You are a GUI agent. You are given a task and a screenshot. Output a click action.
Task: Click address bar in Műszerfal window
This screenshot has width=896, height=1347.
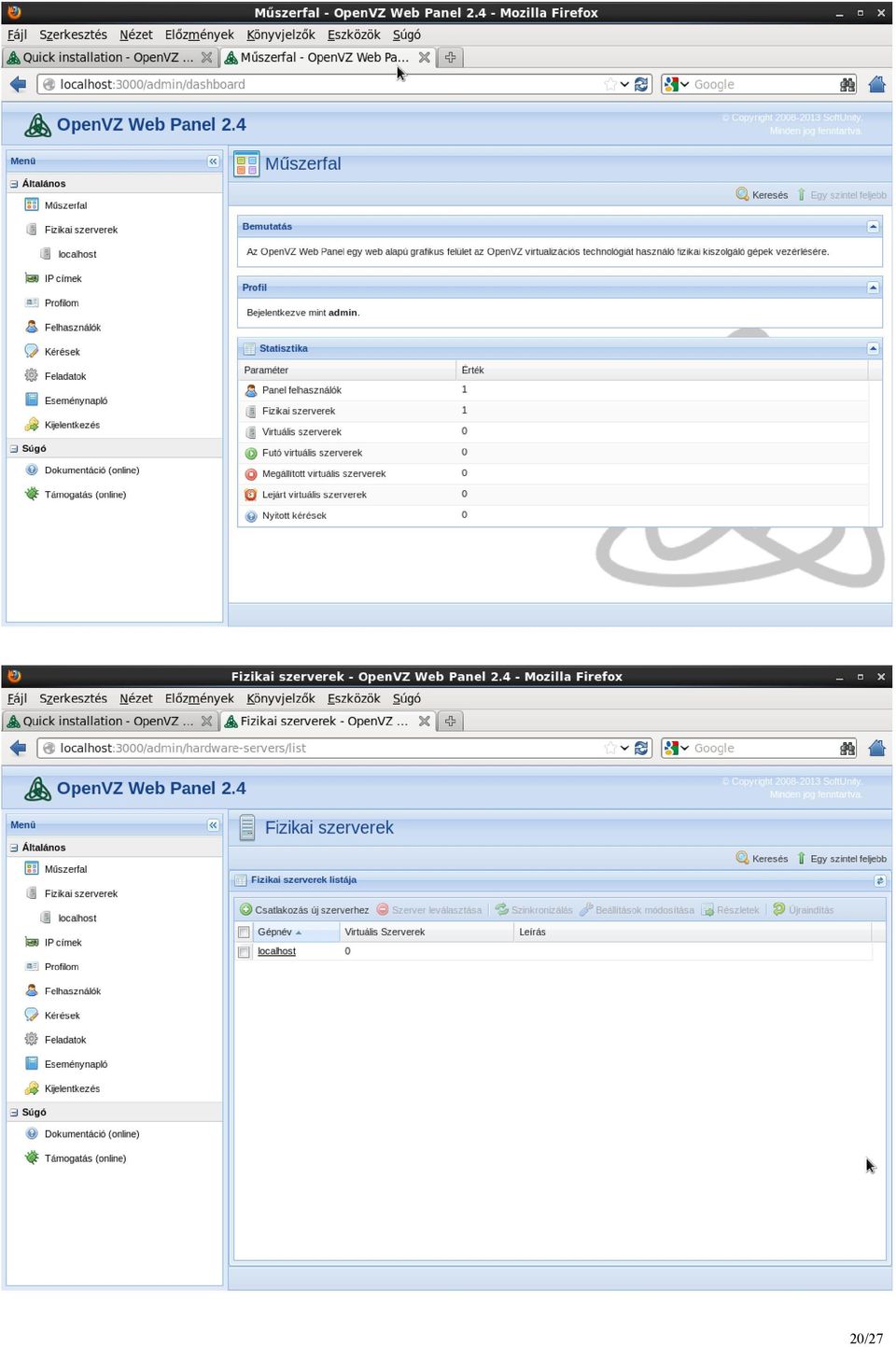[x=327, y=84]
